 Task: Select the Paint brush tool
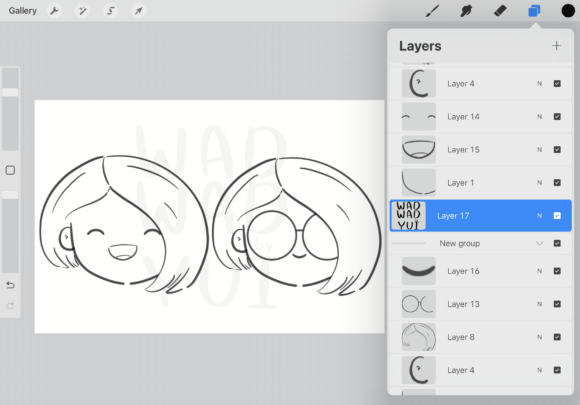(432, 11)
